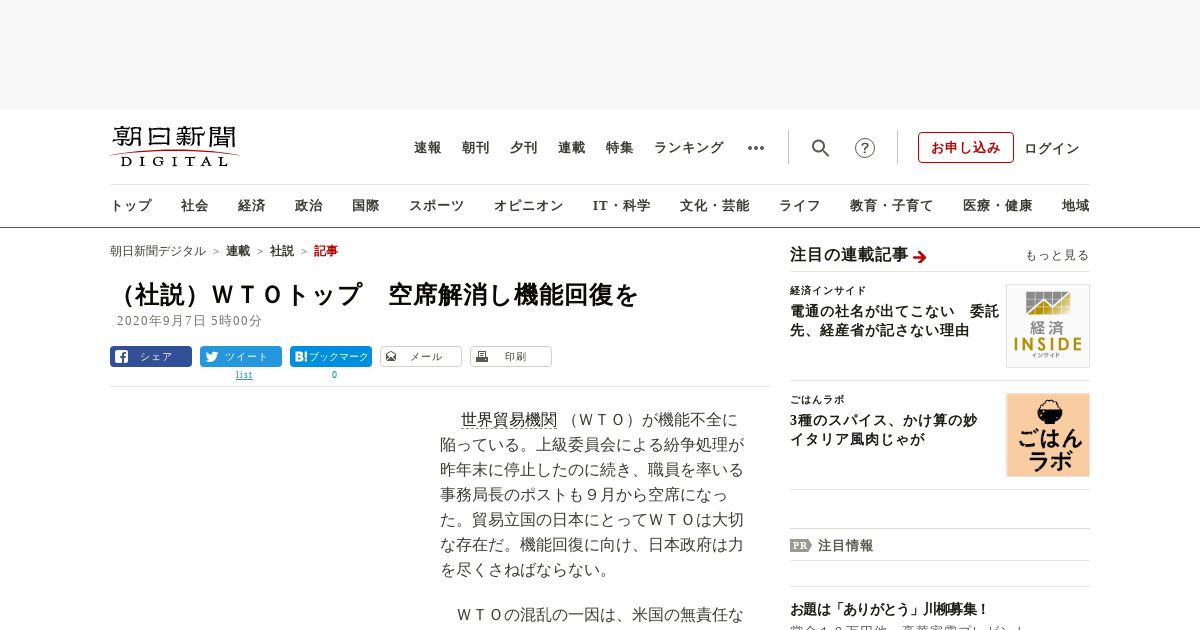Select the スポーツ category tab
This screenshot has width=1200, height=630.
coord(436,206)
